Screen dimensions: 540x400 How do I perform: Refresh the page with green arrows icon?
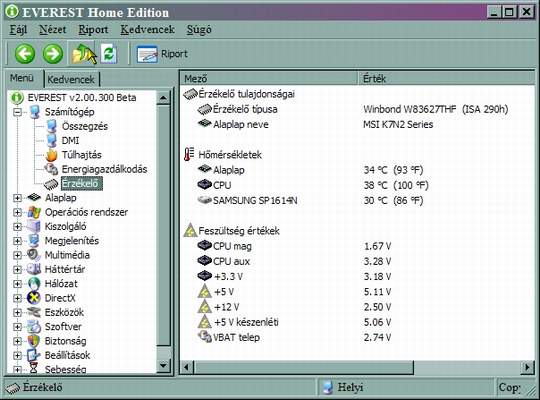pyautogui.click(x=109, y=54)
